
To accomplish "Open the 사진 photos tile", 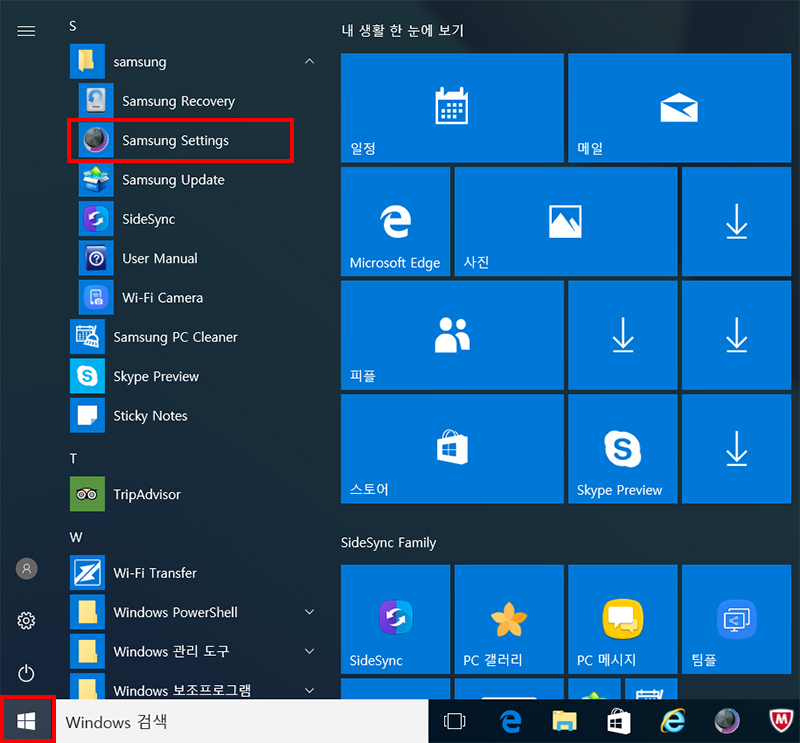I will (566, 221).
